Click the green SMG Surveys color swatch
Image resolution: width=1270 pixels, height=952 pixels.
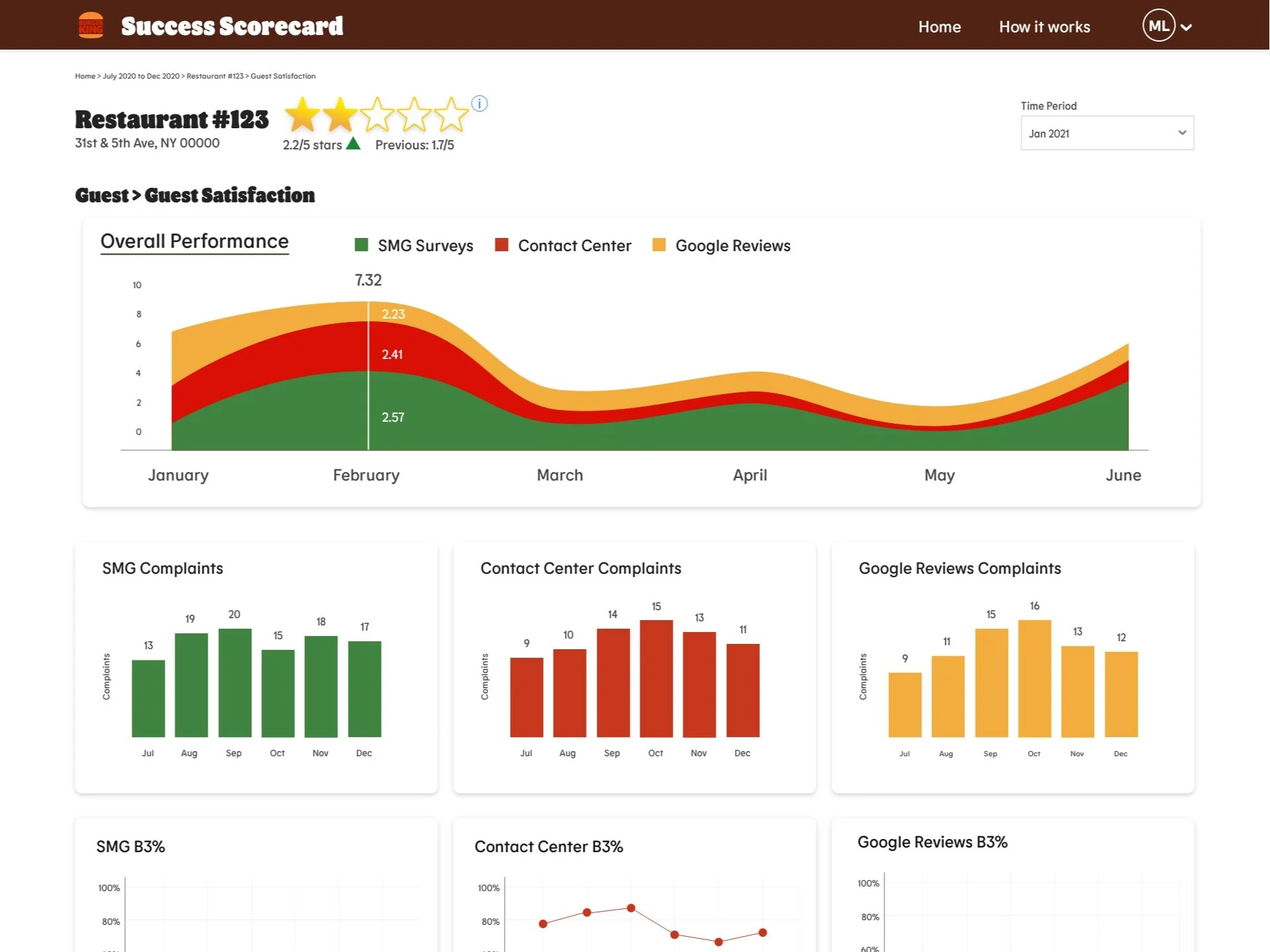coord(361,245)
